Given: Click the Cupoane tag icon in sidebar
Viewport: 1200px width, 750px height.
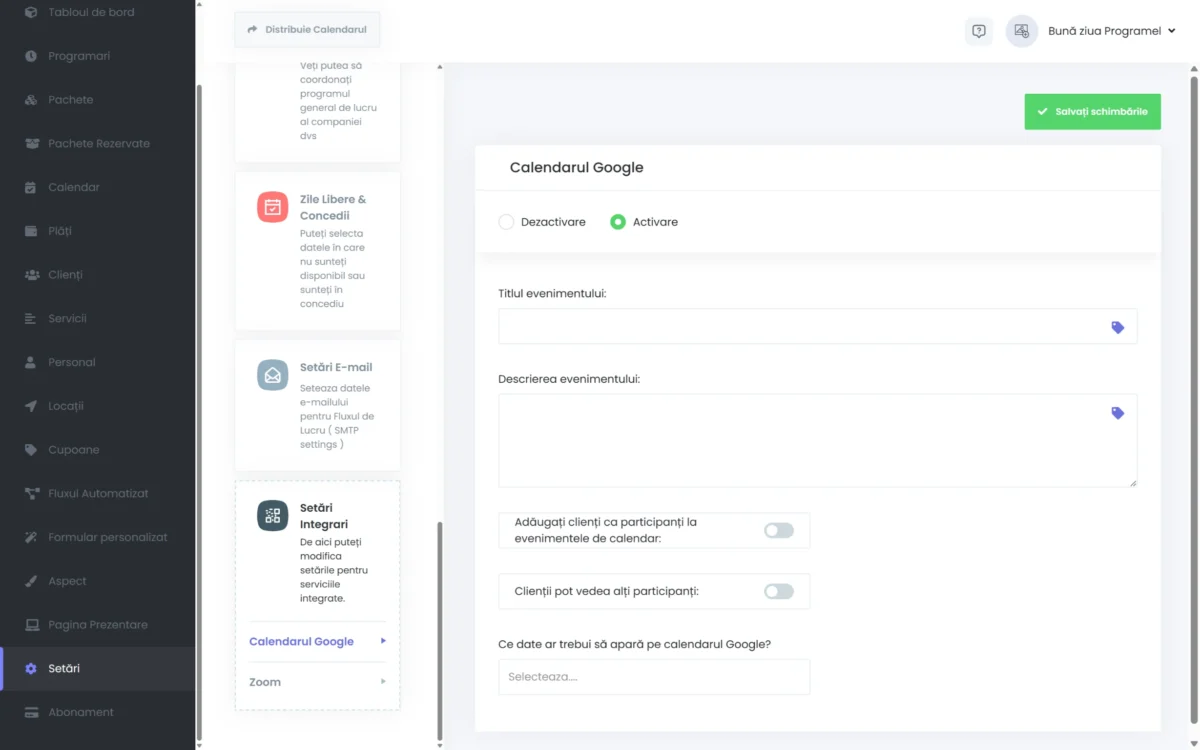Looking at the screenshot, I should 31,450.
